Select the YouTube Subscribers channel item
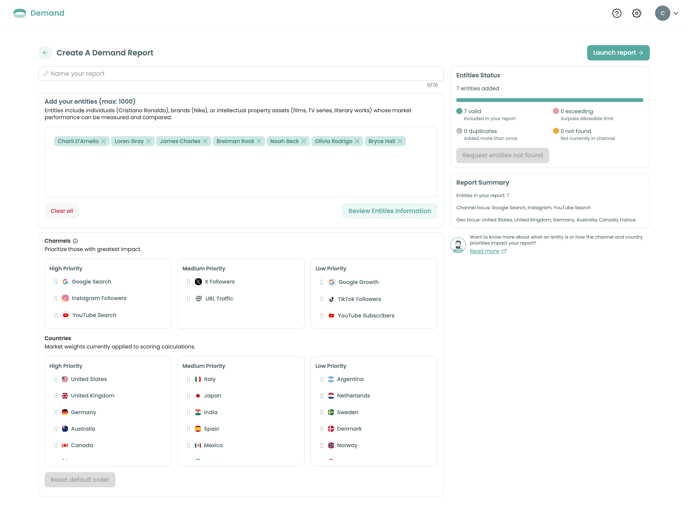The height and width of the screenshot is (515, 688). (365, 316)
